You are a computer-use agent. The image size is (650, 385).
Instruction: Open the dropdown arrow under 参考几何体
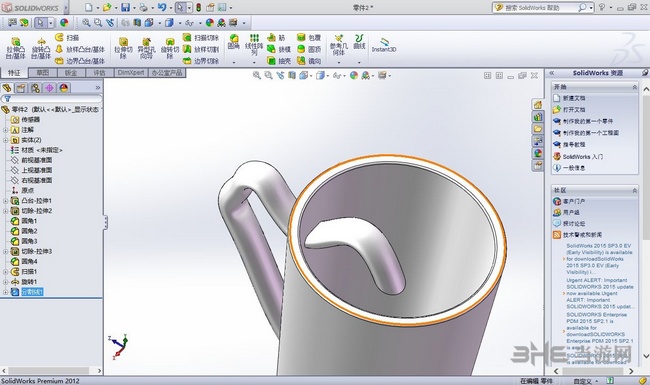pyautogui.click(x=339, y=63)
